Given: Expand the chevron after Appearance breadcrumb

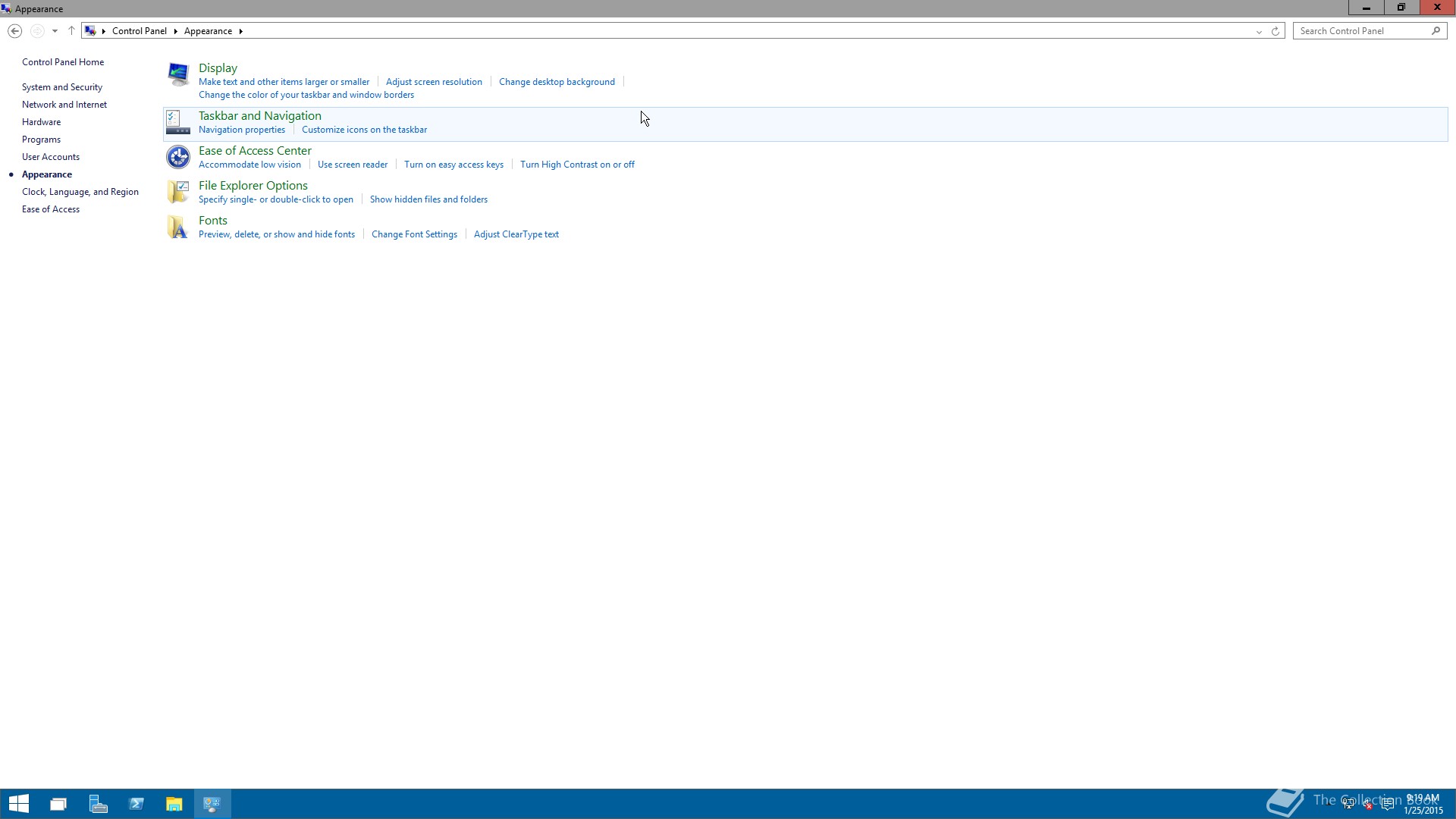Looking at the screenshot, I should [x=241, y=31].
